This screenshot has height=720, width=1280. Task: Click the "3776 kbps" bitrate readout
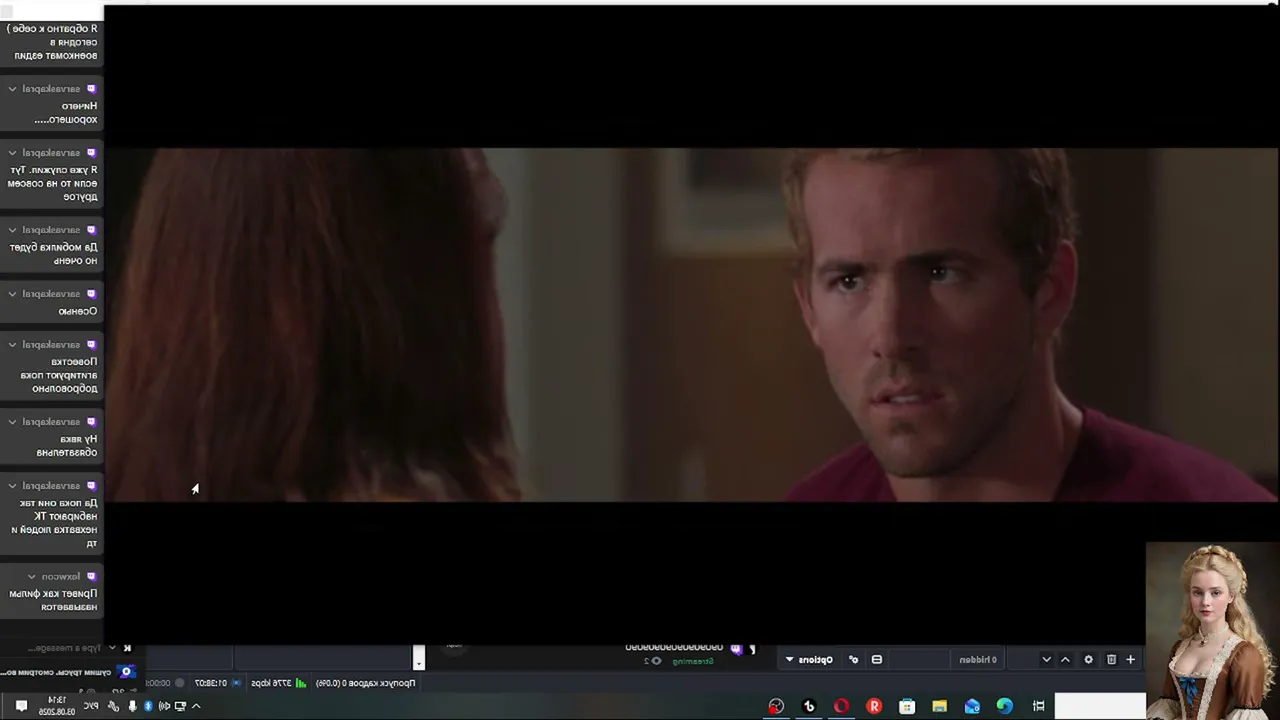[x=271, y=683]
